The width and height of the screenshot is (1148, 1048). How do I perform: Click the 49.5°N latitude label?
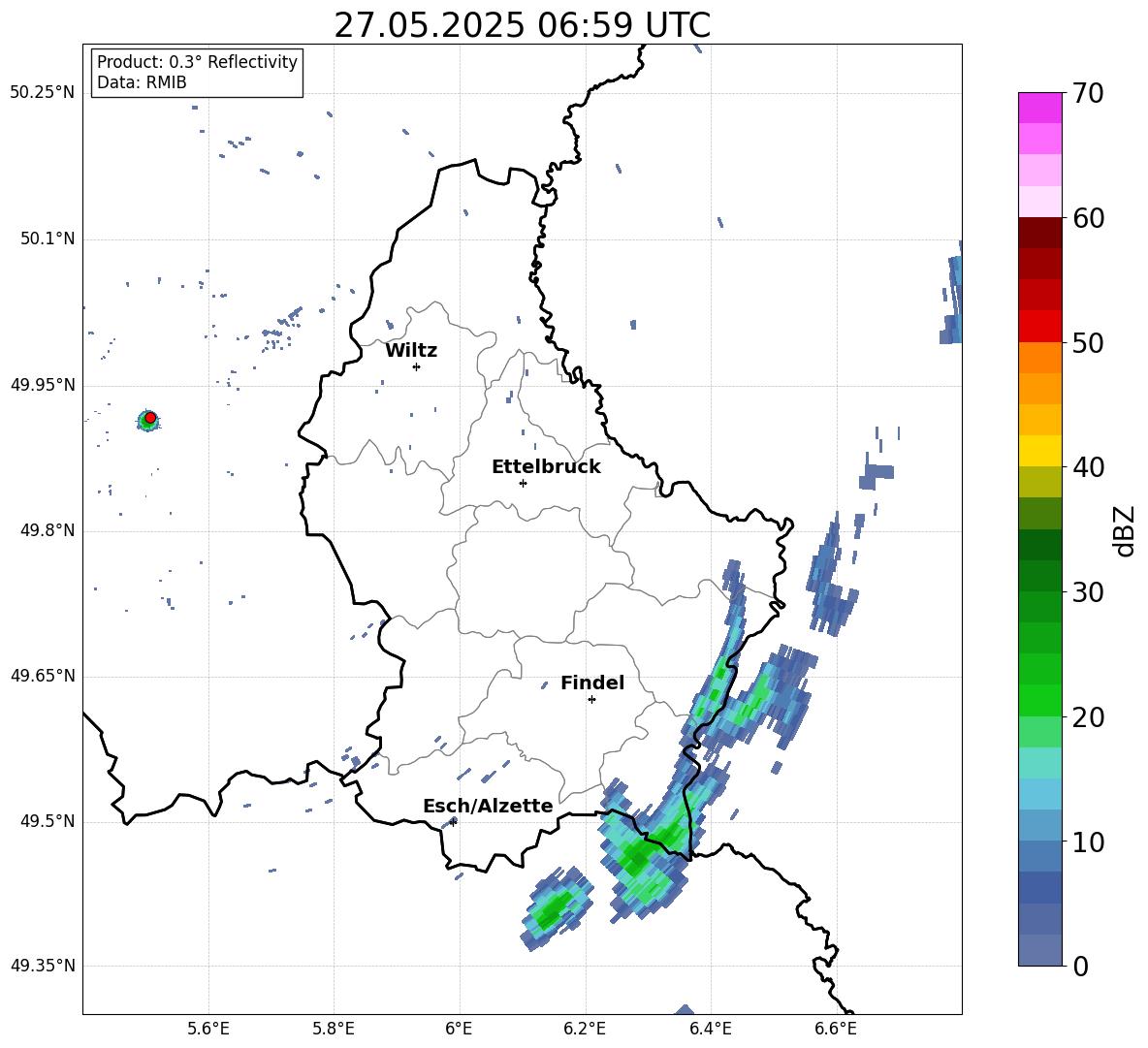point(47,821)
